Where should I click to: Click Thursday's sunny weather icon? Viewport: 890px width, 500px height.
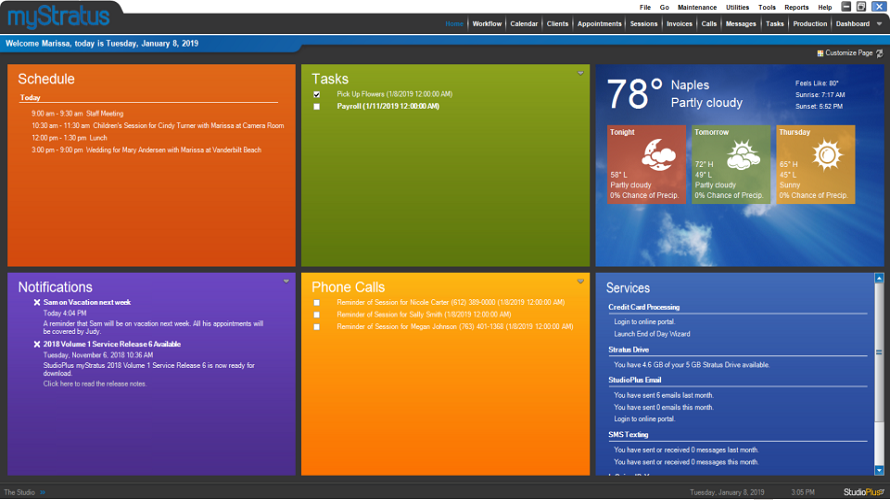826,155
